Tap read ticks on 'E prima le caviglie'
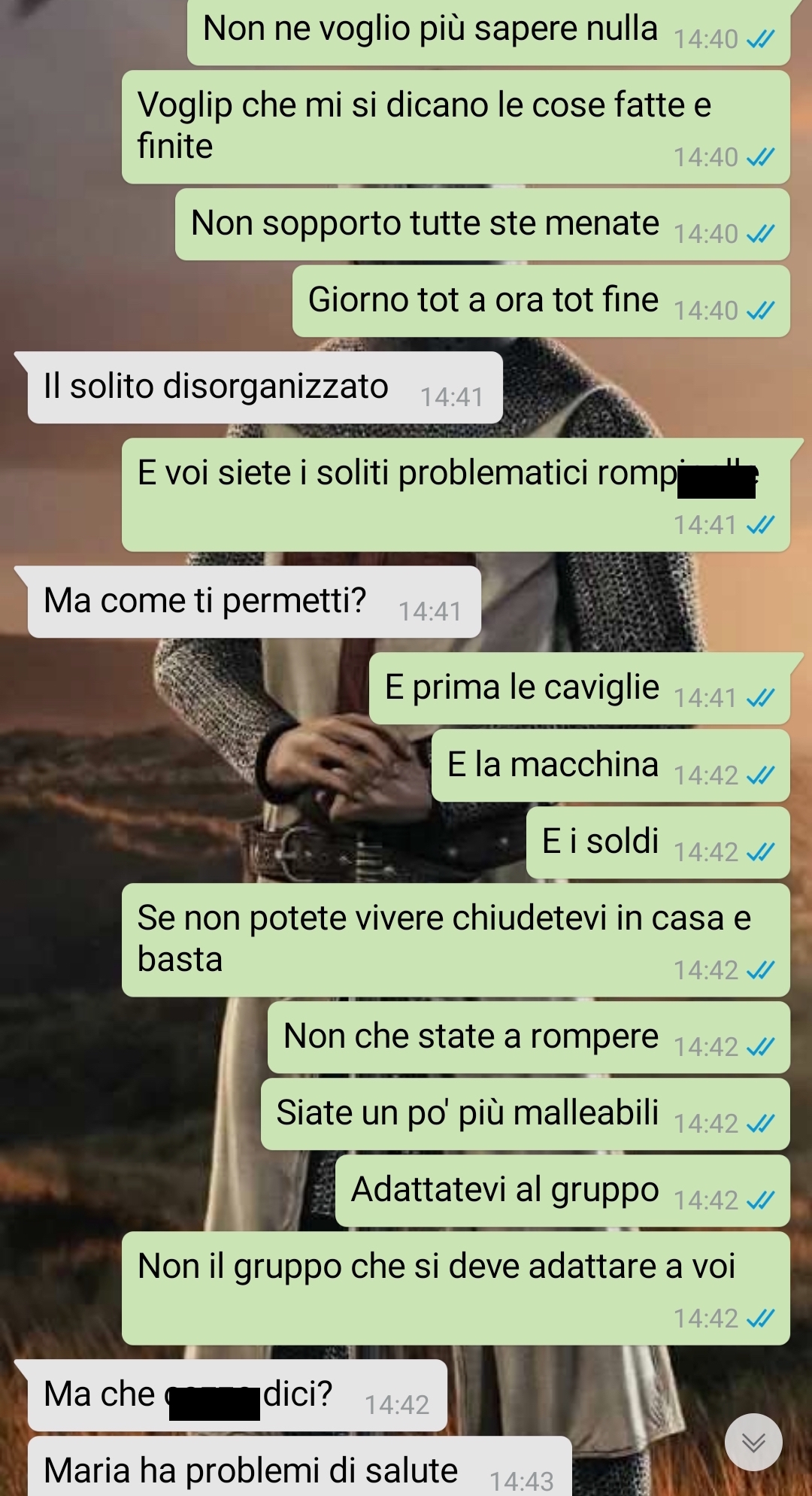The width and height of the screenshot is (812, 1496). (x=760, y=698)
